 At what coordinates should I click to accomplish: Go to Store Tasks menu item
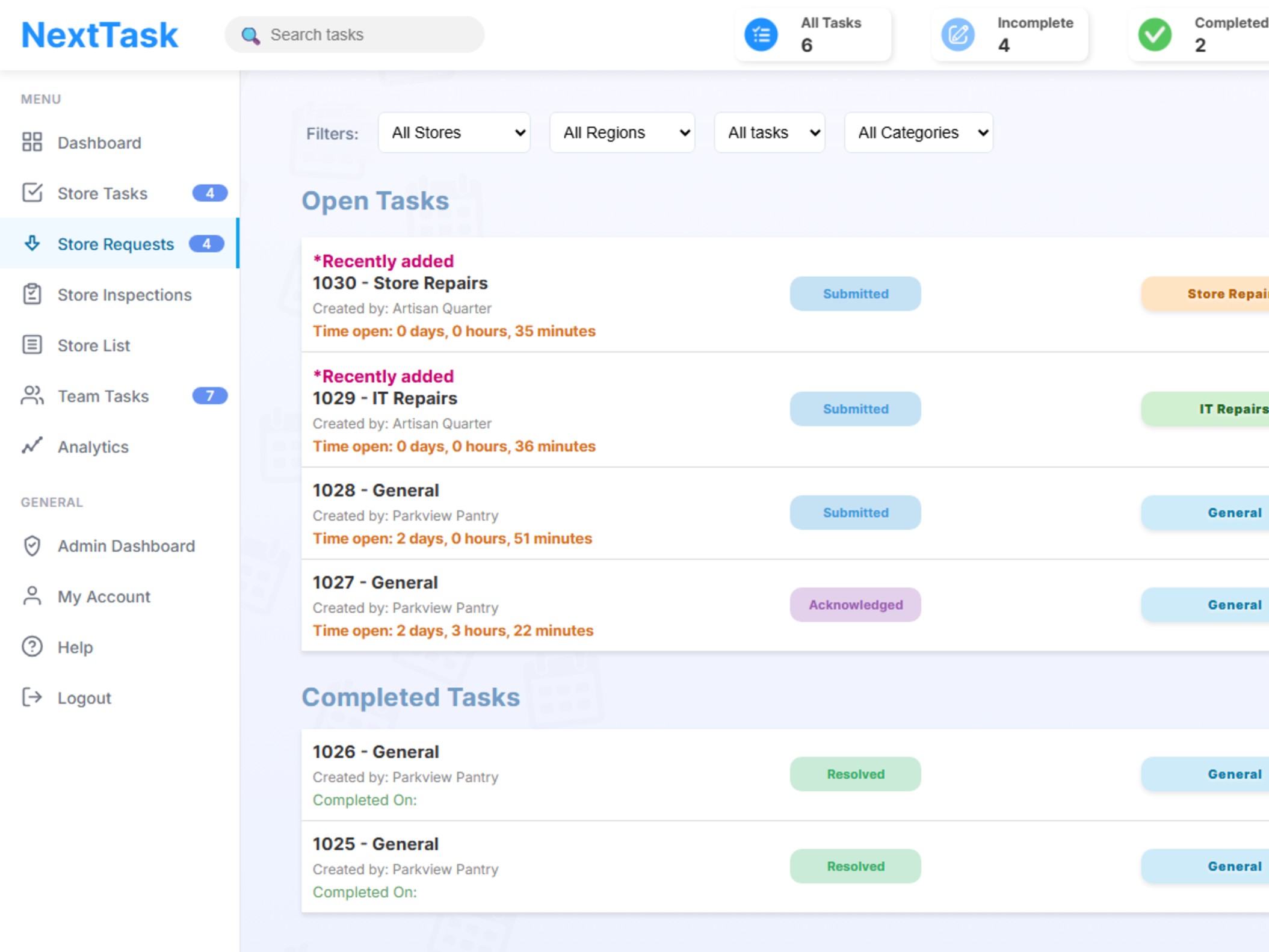point(120,193)
